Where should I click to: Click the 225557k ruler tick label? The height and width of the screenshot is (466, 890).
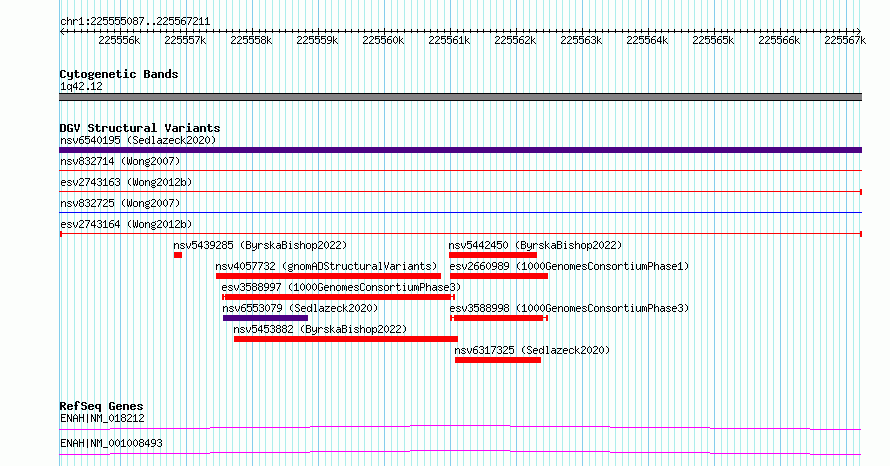click(185, 40)
